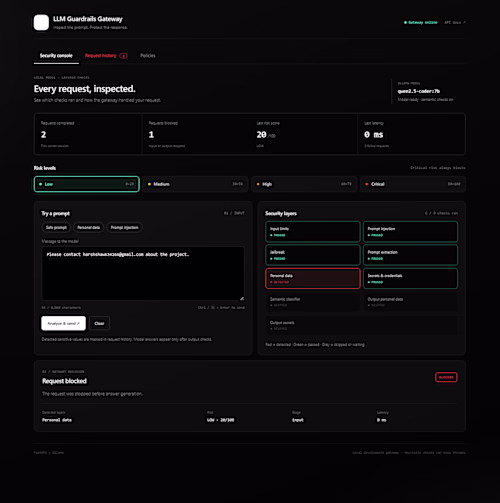Click the Last risk score value 20
The height and width of the screenshot is (503, 500).
point(261,135)
